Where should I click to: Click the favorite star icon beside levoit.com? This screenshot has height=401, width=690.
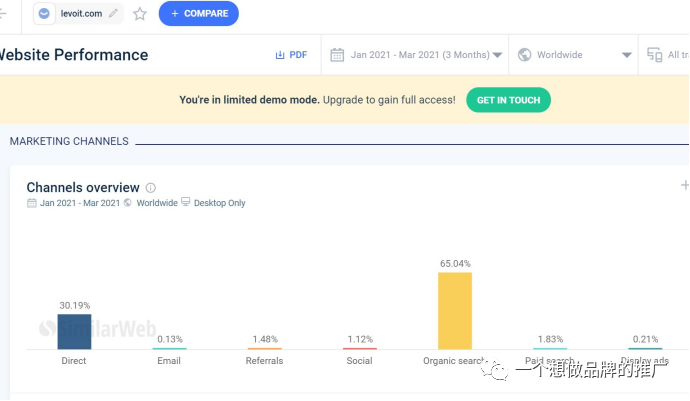(140, 14)
